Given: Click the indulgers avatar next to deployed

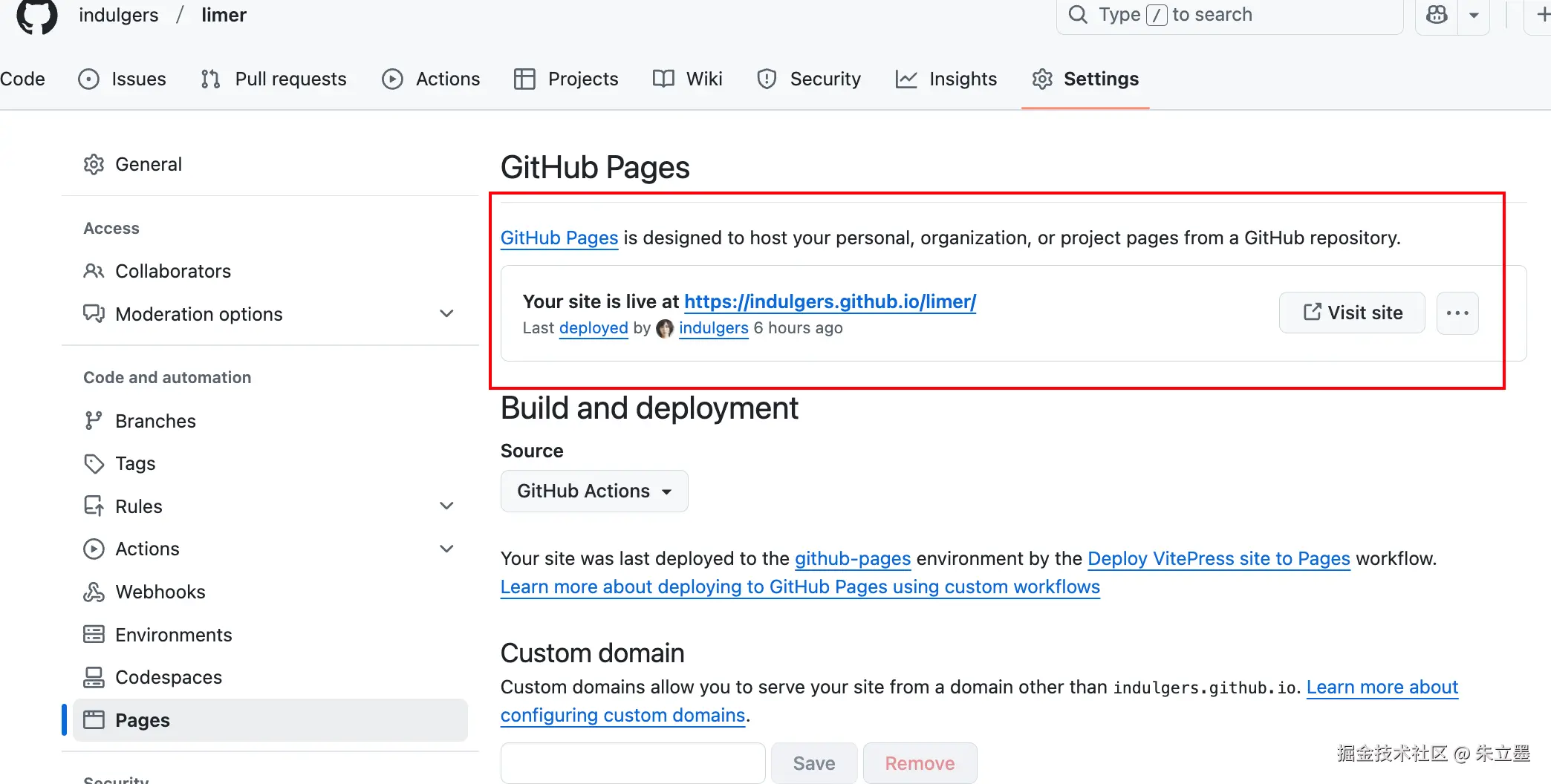Looking at the screenshot, I should coord(665,328).
